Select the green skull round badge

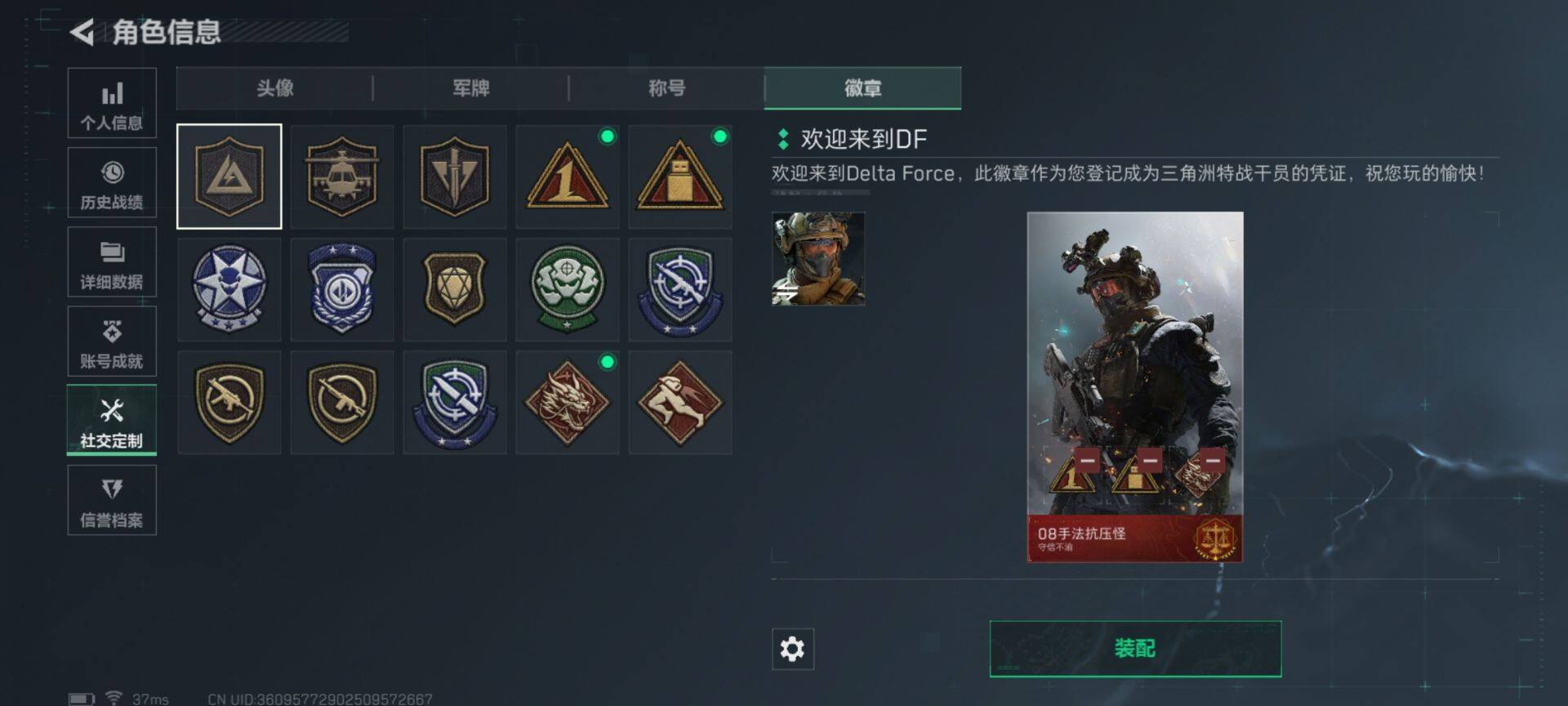pyautogui.click(x=568, y=289)
